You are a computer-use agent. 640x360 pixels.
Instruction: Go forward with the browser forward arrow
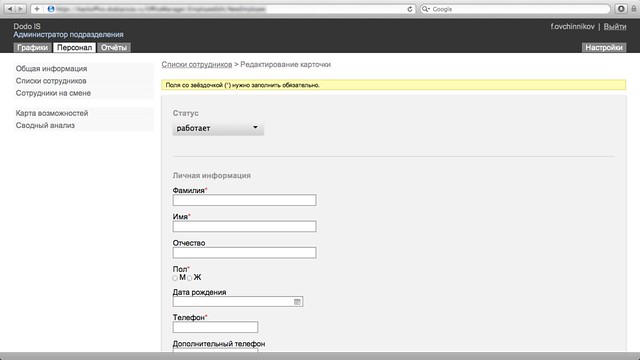pyautogui.click(x=20, y=9)
